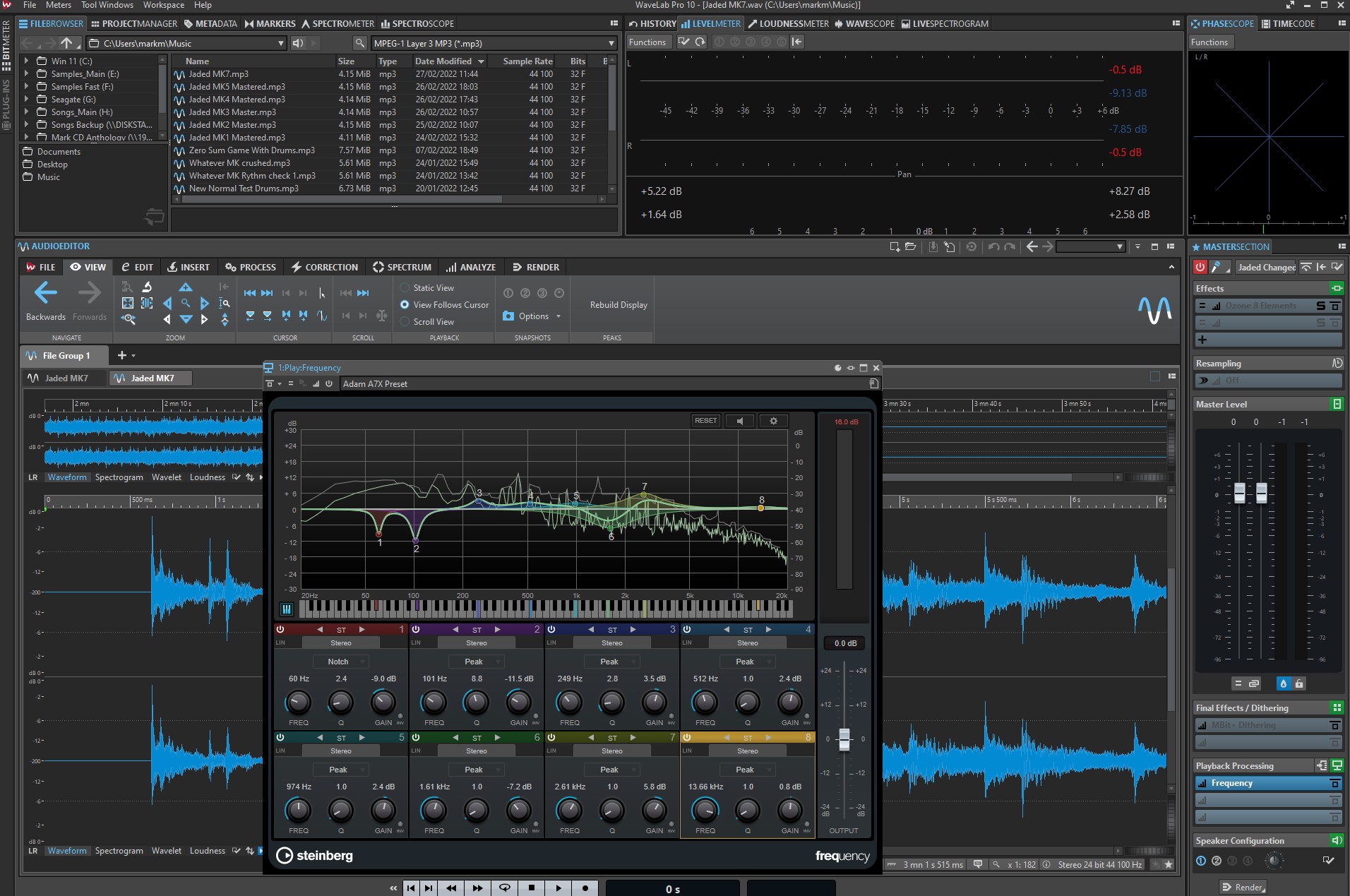Image resolution: width=1350 pixels, height=896 pixels.
Task: Click the speaker configuration 1 icon
Action: pyautogui.click(x=1200, y=861)
